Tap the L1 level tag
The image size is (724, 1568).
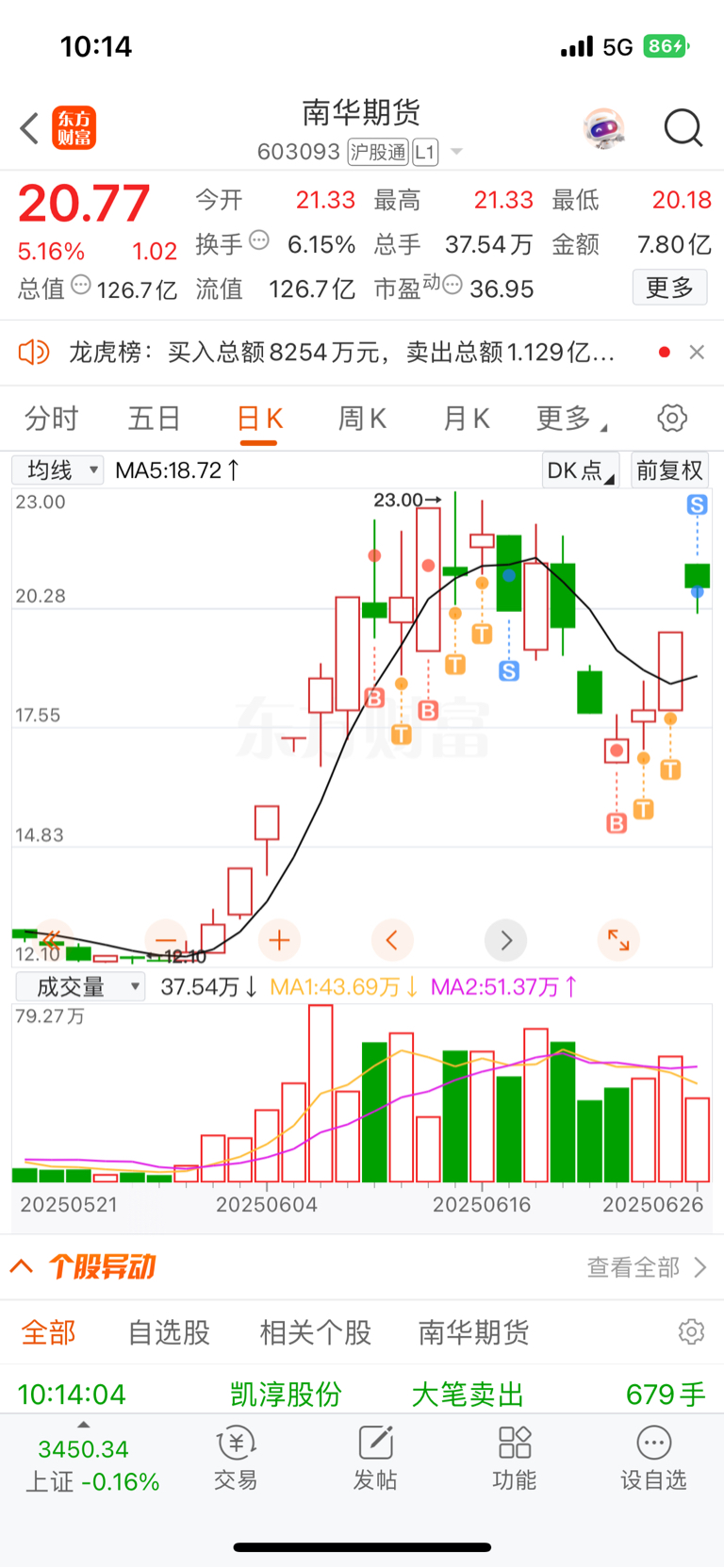tap(425, 152)
